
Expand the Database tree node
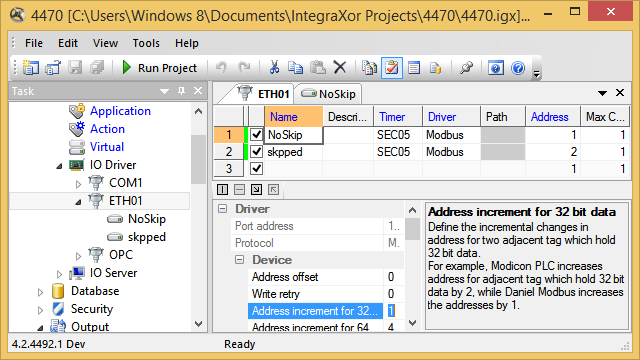(40, 292)
